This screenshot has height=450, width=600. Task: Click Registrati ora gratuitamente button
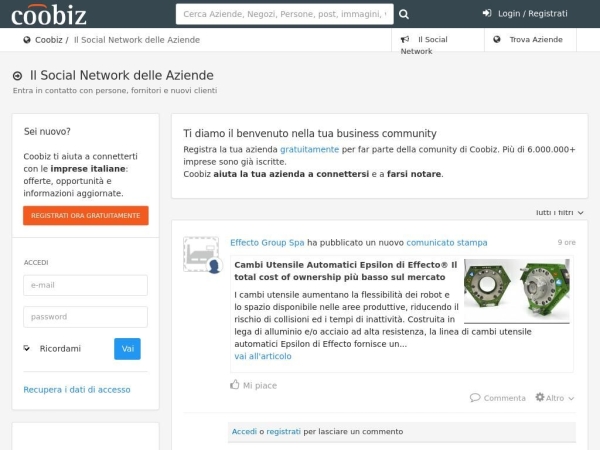coord(86,215)
